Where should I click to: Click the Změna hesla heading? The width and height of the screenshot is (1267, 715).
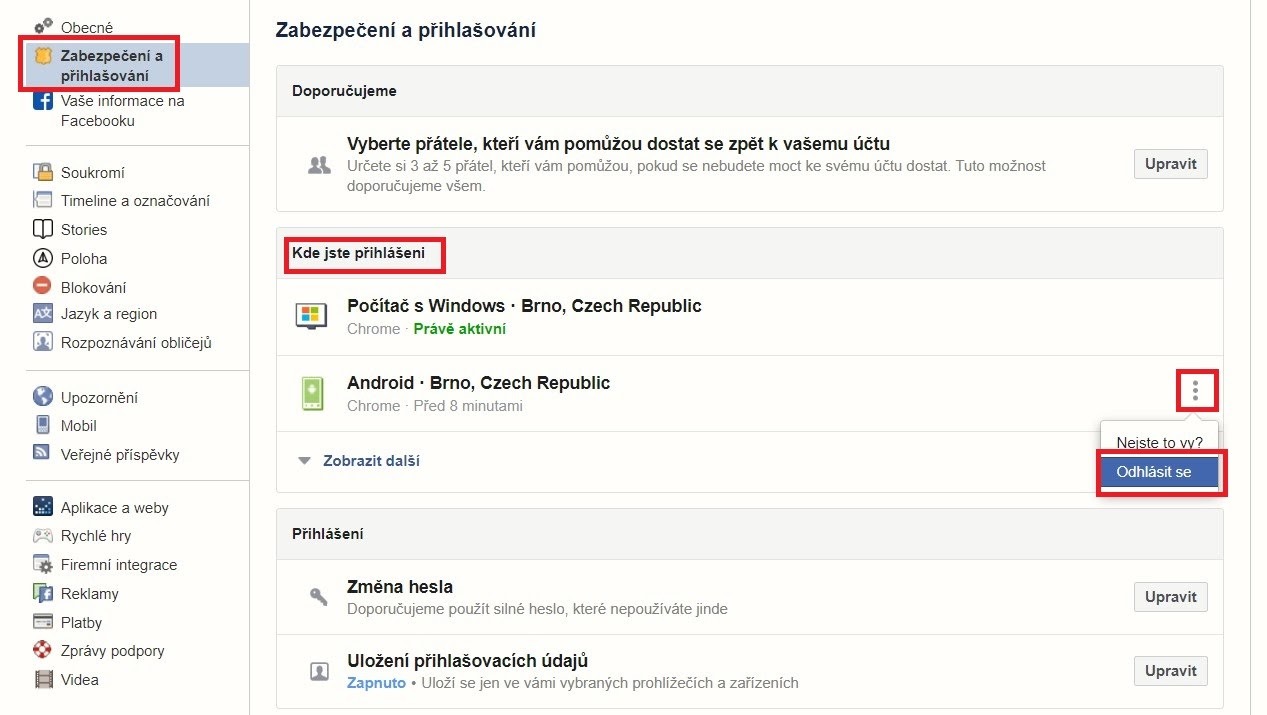click(x=400, y=587)
